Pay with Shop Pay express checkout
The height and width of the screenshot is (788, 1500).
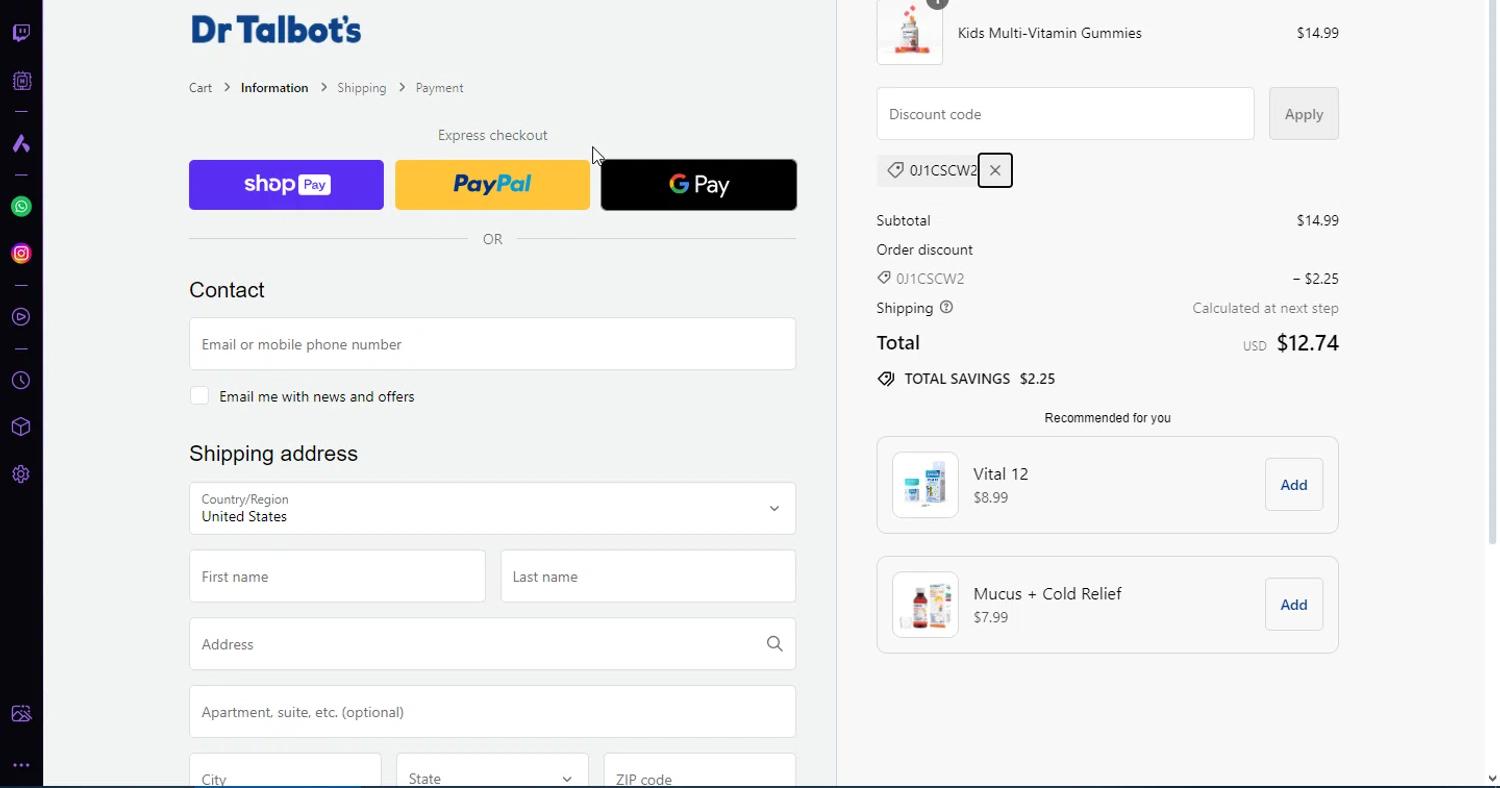286,185
